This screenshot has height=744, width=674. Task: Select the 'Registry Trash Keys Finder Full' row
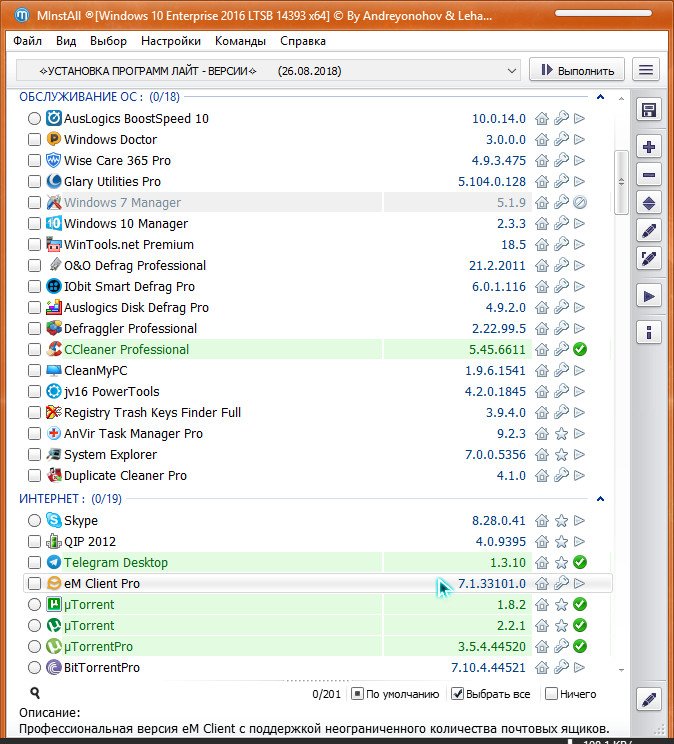[x=318, y=413]
